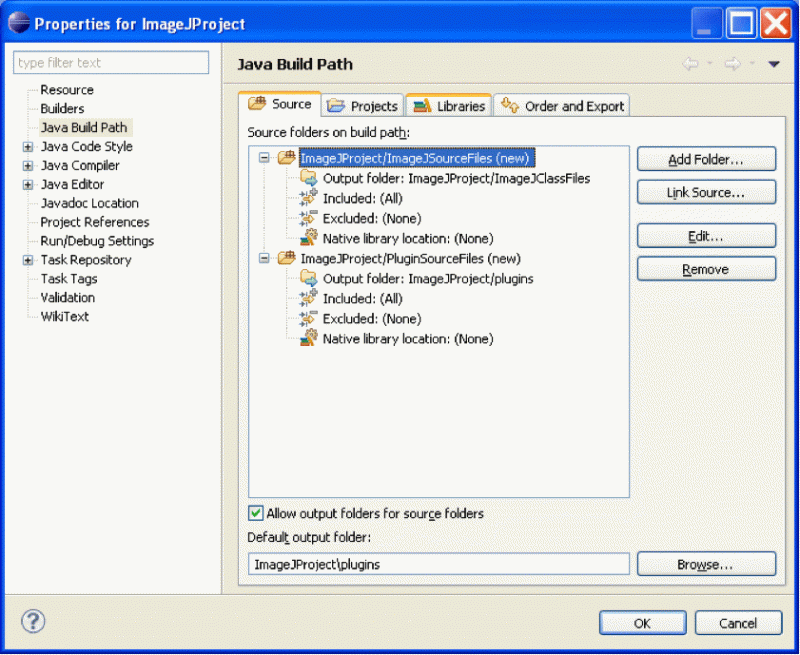800x655 pixels.
Task: Select ImageJProject/ImageJSourceFiles (new) entry
Action: tap(417, 158)
